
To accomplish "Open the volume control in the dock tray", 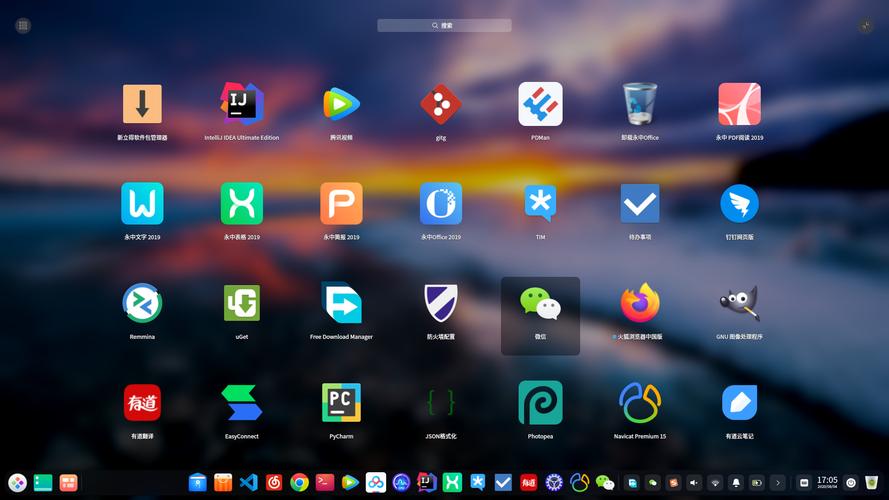I will coord(693,483).
